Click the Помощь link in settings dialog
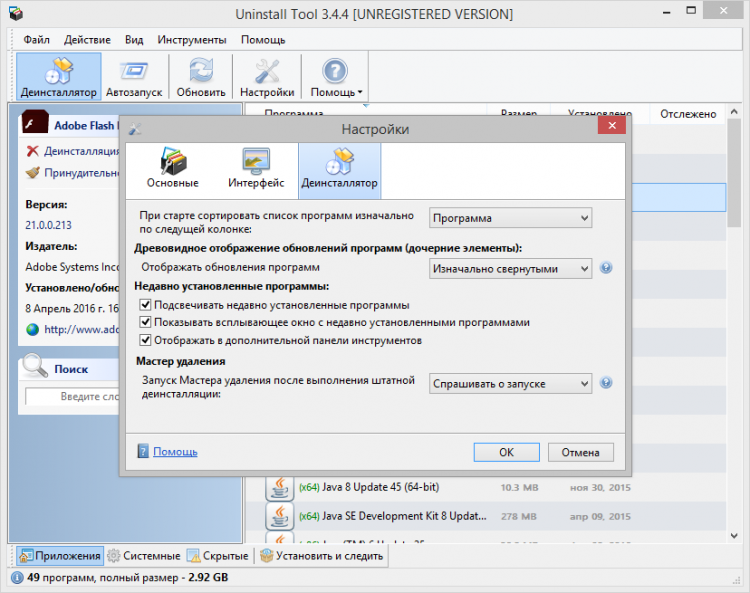The image size is (750, 593). [175, 451]
